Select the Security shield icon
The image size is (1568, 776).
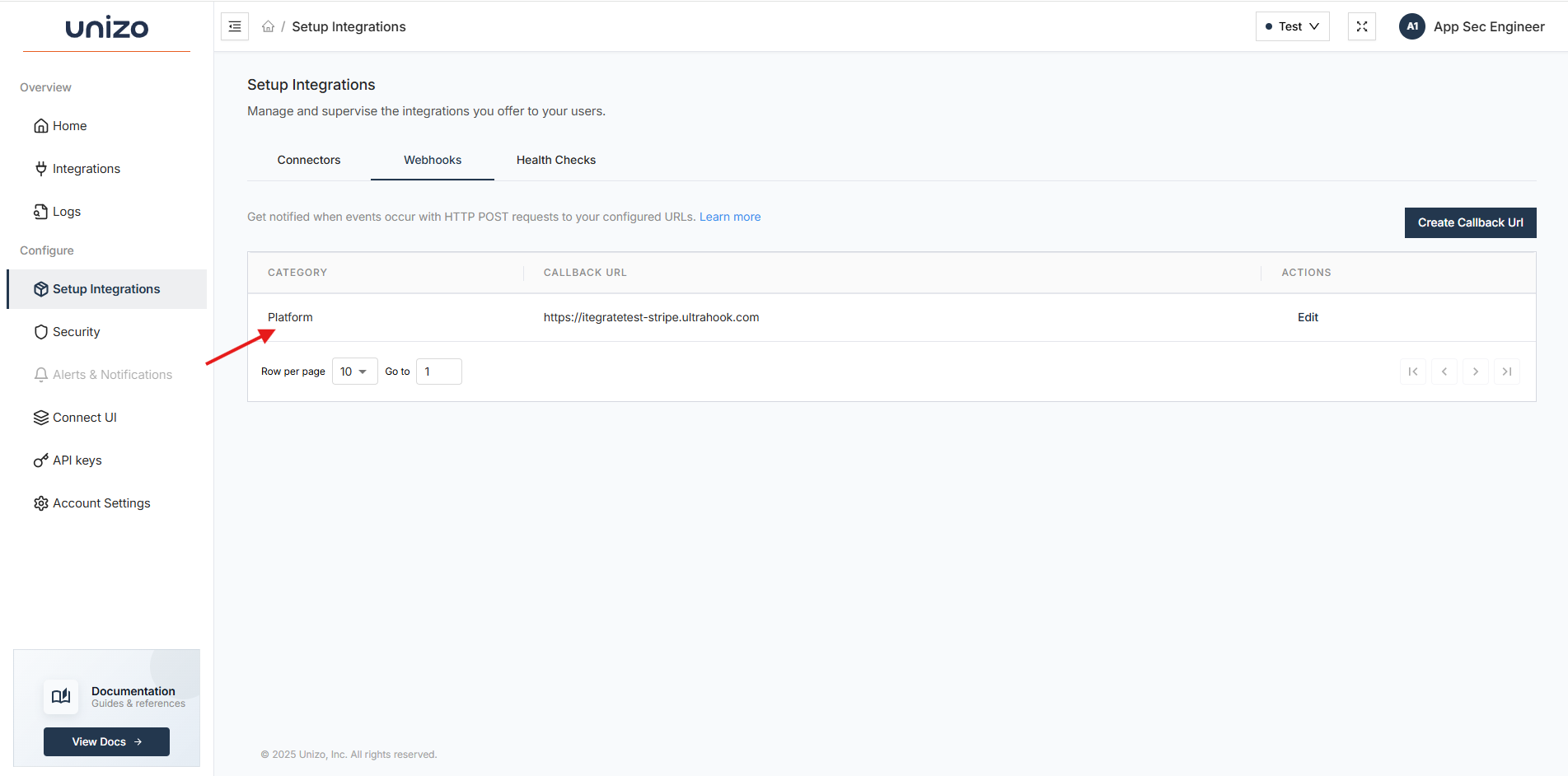click(x=42, y=331)
